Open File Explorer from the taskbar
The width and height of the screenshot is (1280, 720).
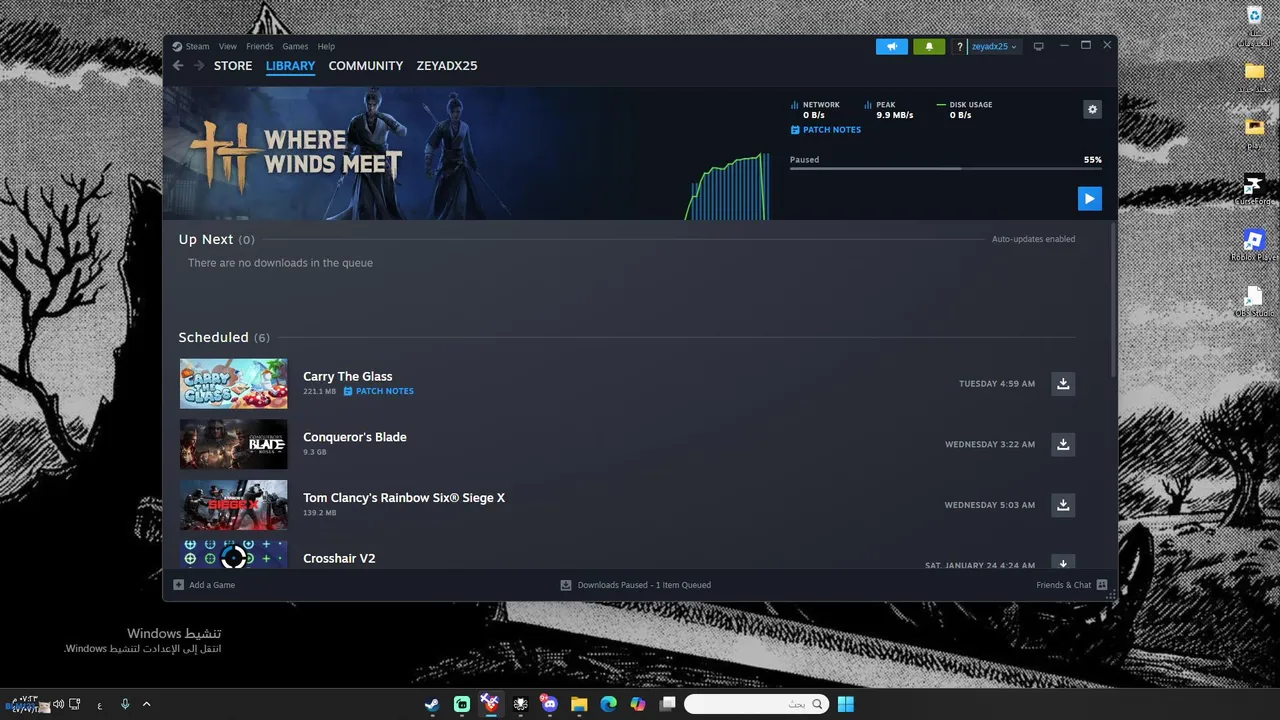coord(579,704)
